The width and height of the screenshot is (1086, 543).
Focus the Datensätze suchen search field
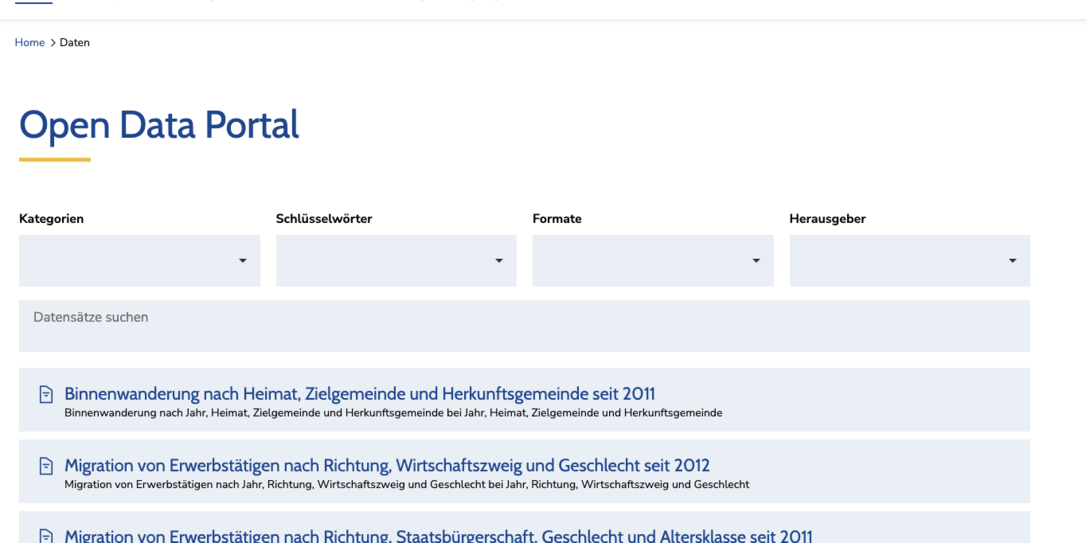(524, 326)
